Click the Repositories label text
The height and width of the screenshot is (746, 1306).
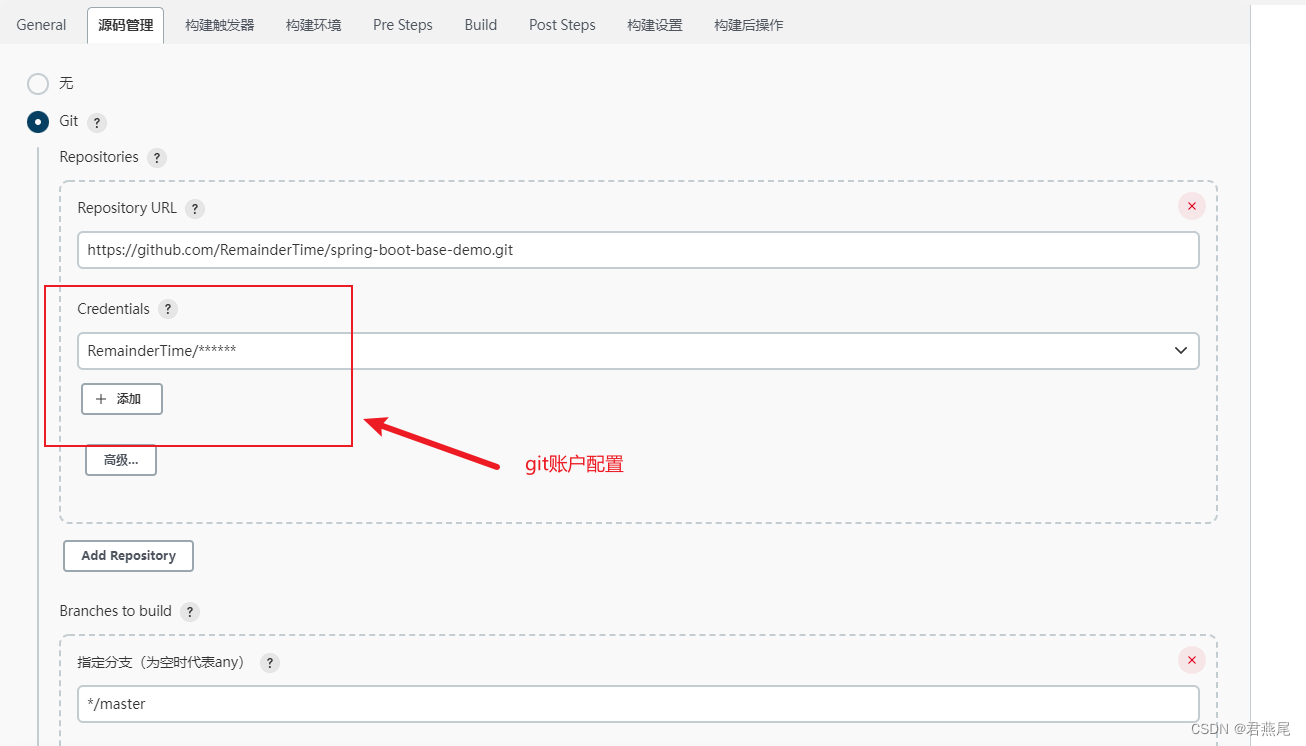pos(99,157)
